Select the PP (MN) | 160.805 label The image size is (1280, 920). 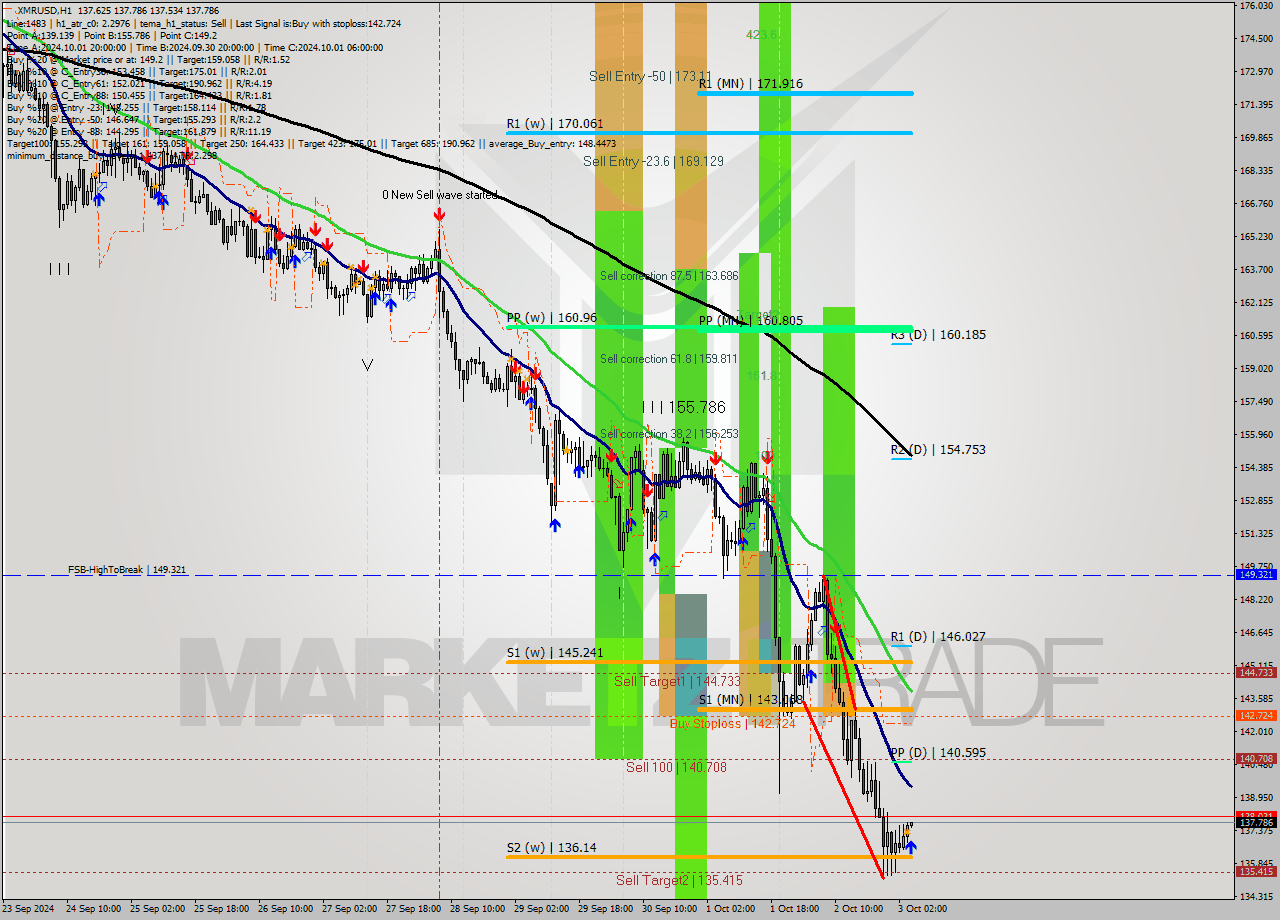click(750, 321)
